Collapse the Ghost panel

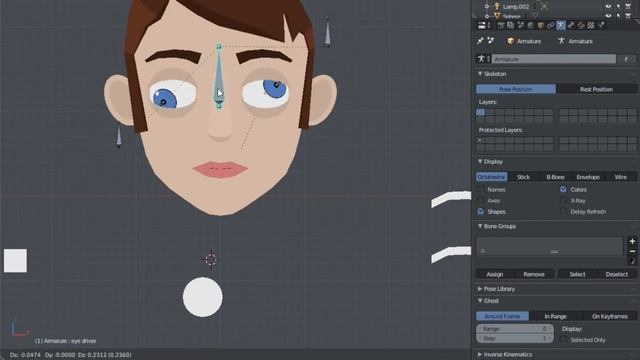[480, 301]
